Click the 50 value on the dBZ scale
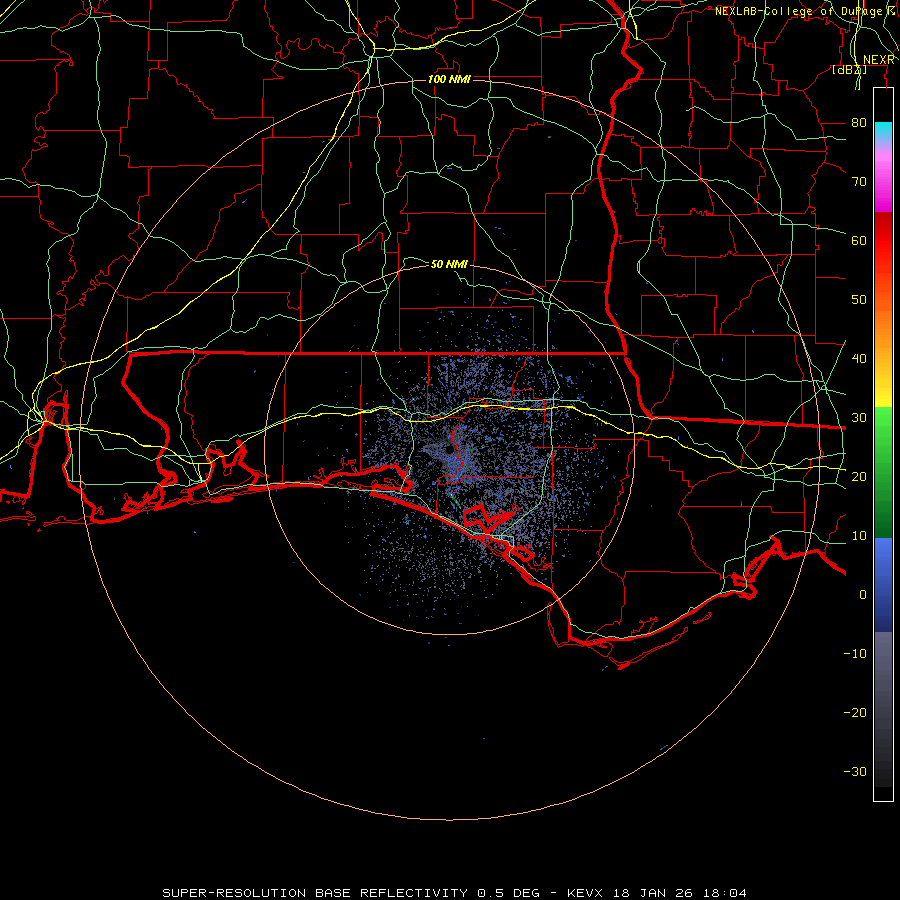The height and width of the screenshot is (900, 900). point(859,300)
